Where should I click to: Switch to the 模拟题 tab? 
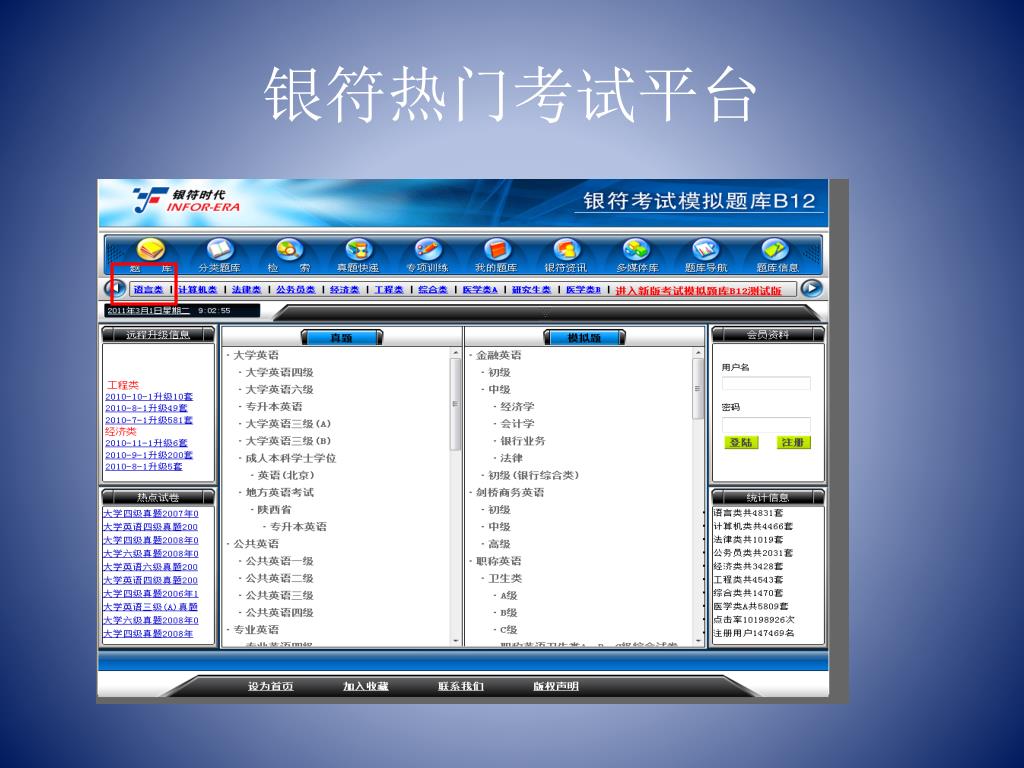point(584,338)
